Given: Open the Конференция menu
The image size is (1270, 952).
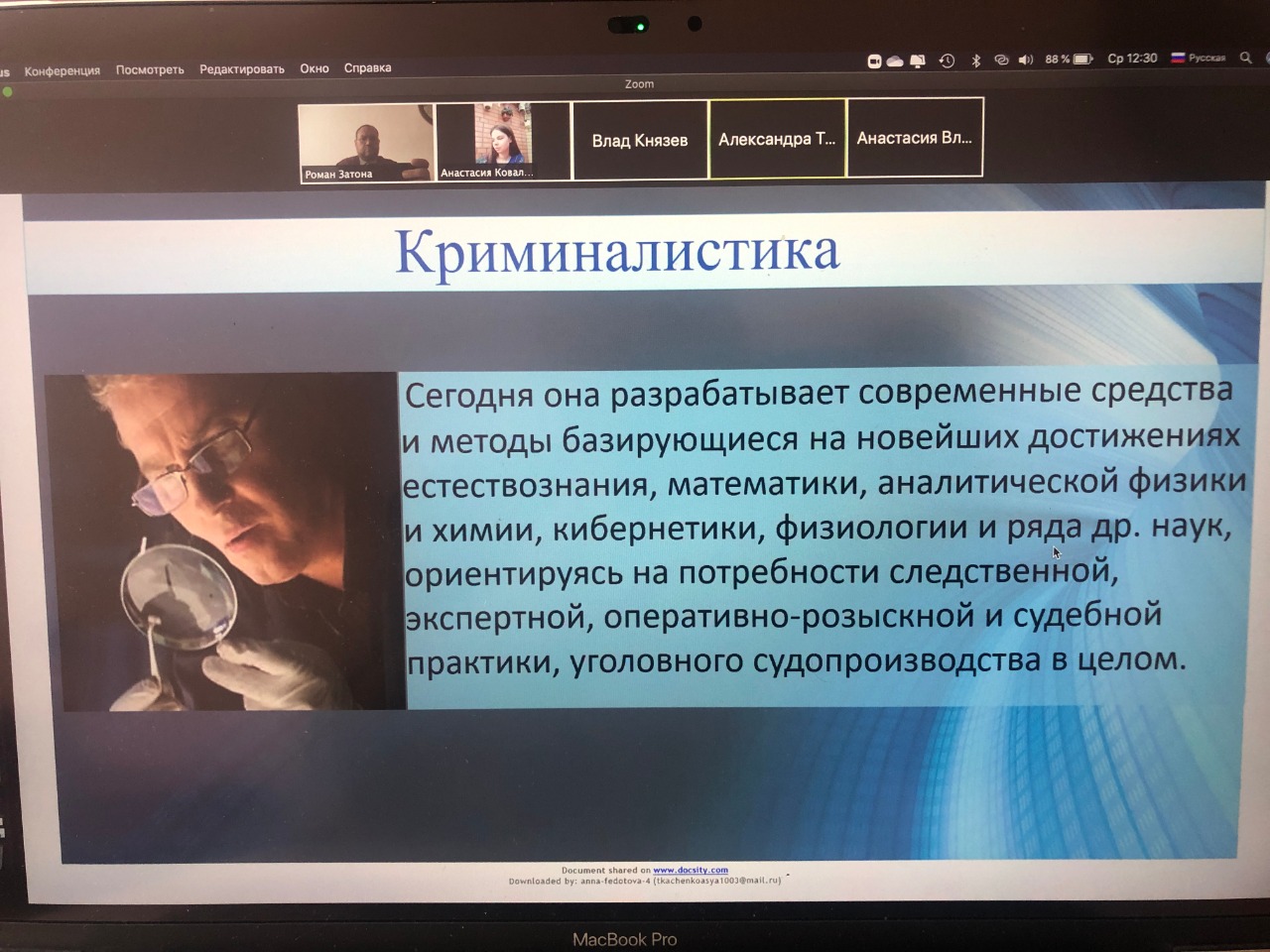Looking at the screenshot, I should point(62,70).
